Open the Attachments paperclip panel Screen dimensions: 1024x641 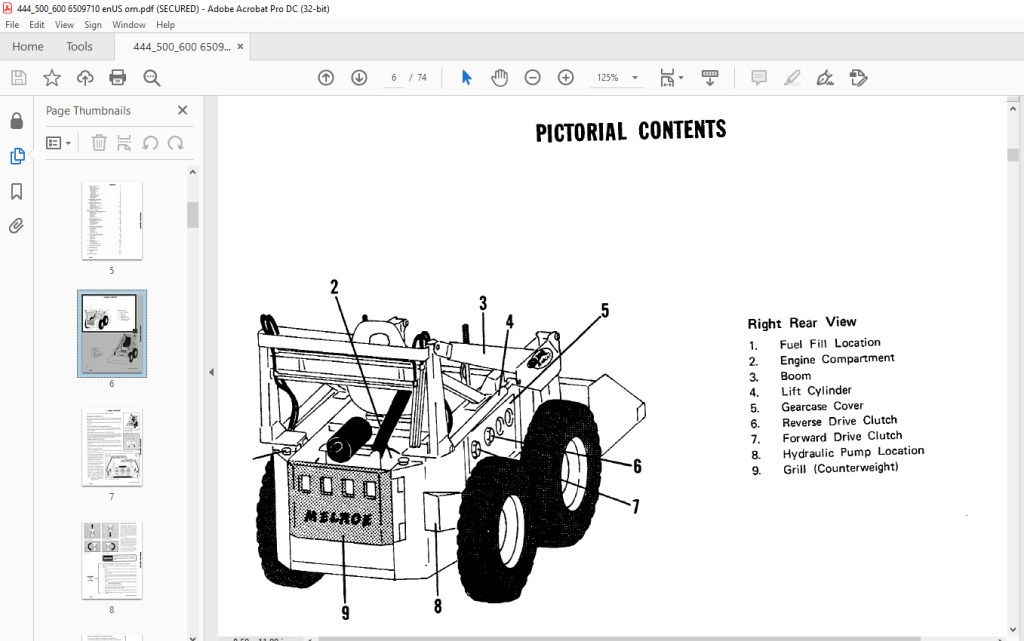tap(16, 227)
